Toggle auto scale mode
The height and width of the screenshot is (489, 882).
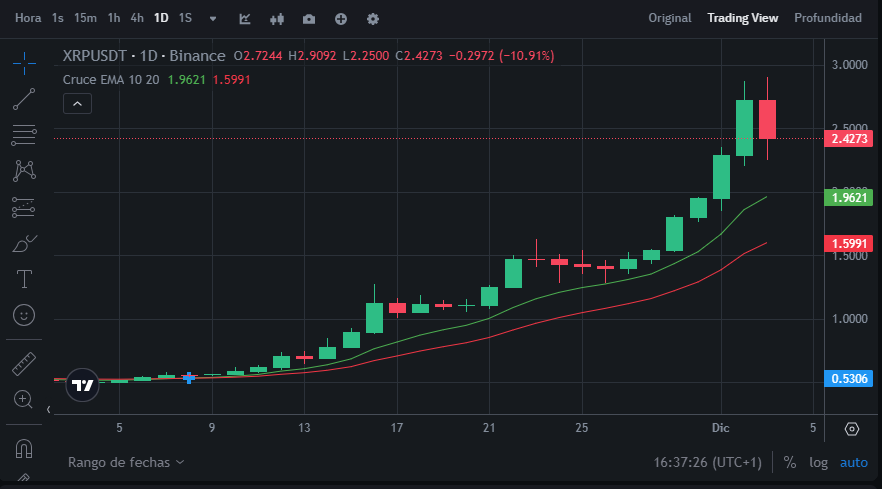853,463
